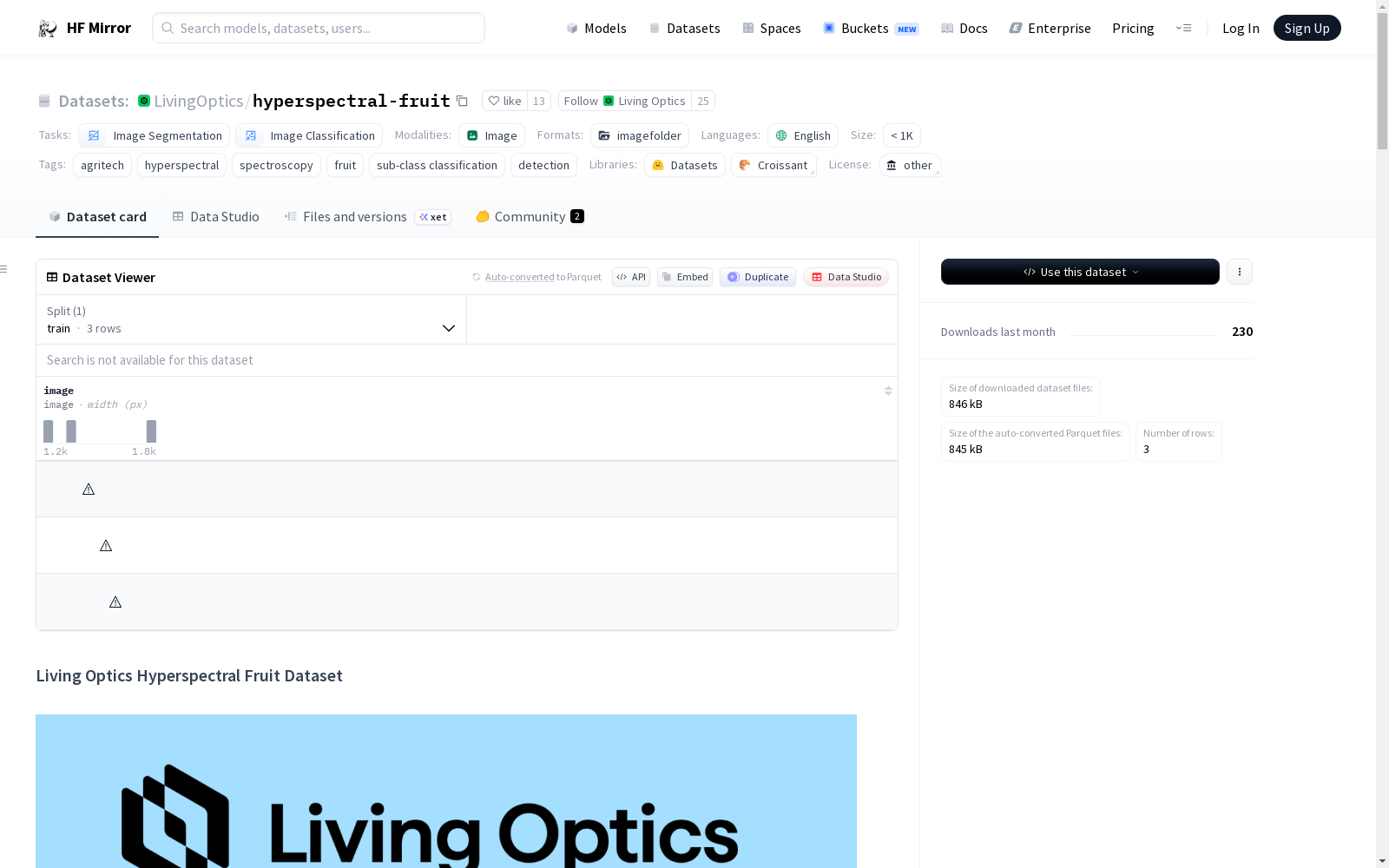Click the like count 13

coord(539,102)
